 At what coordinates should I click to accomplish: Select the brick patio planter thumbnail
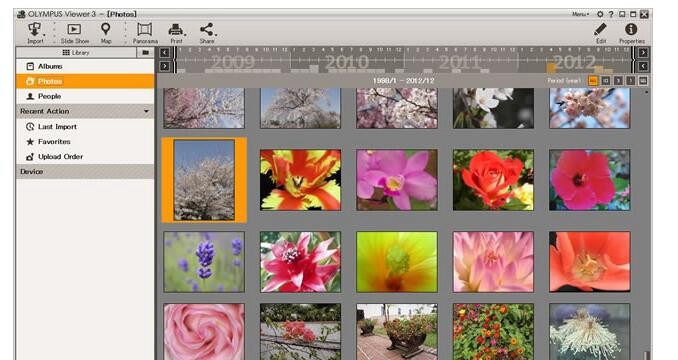pos(397,331)
